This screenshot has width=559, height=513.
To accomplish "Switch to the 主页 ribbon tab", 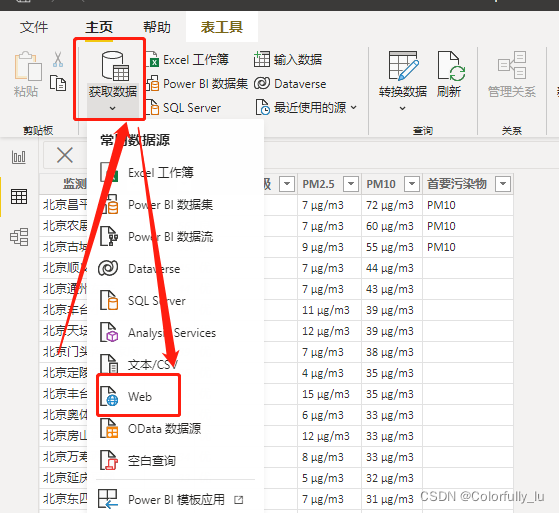I will coord(99,27).
